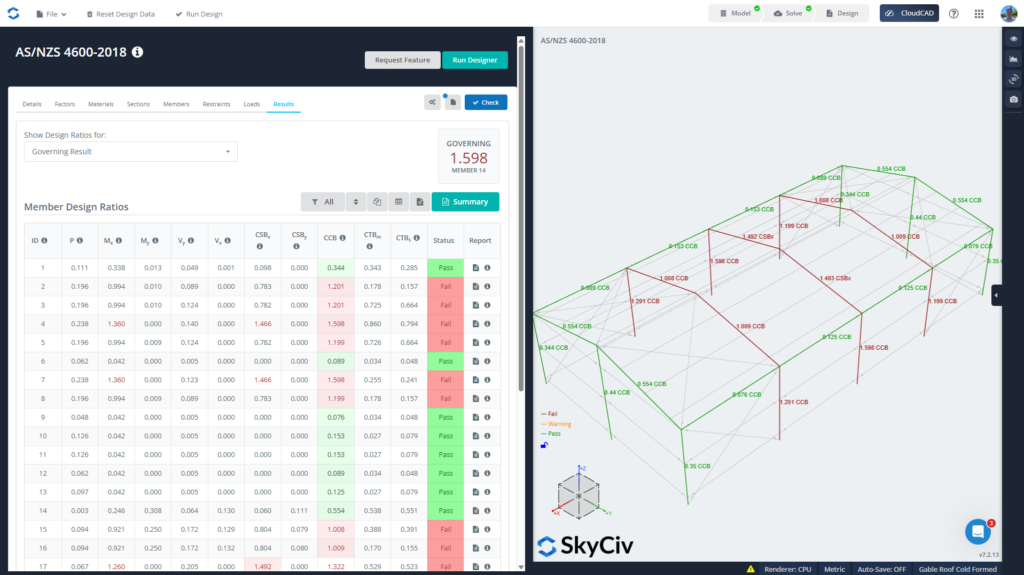The image size is (1024, 575).
Task: Click the info icon next to P header
Action: [x=80, y=240]
